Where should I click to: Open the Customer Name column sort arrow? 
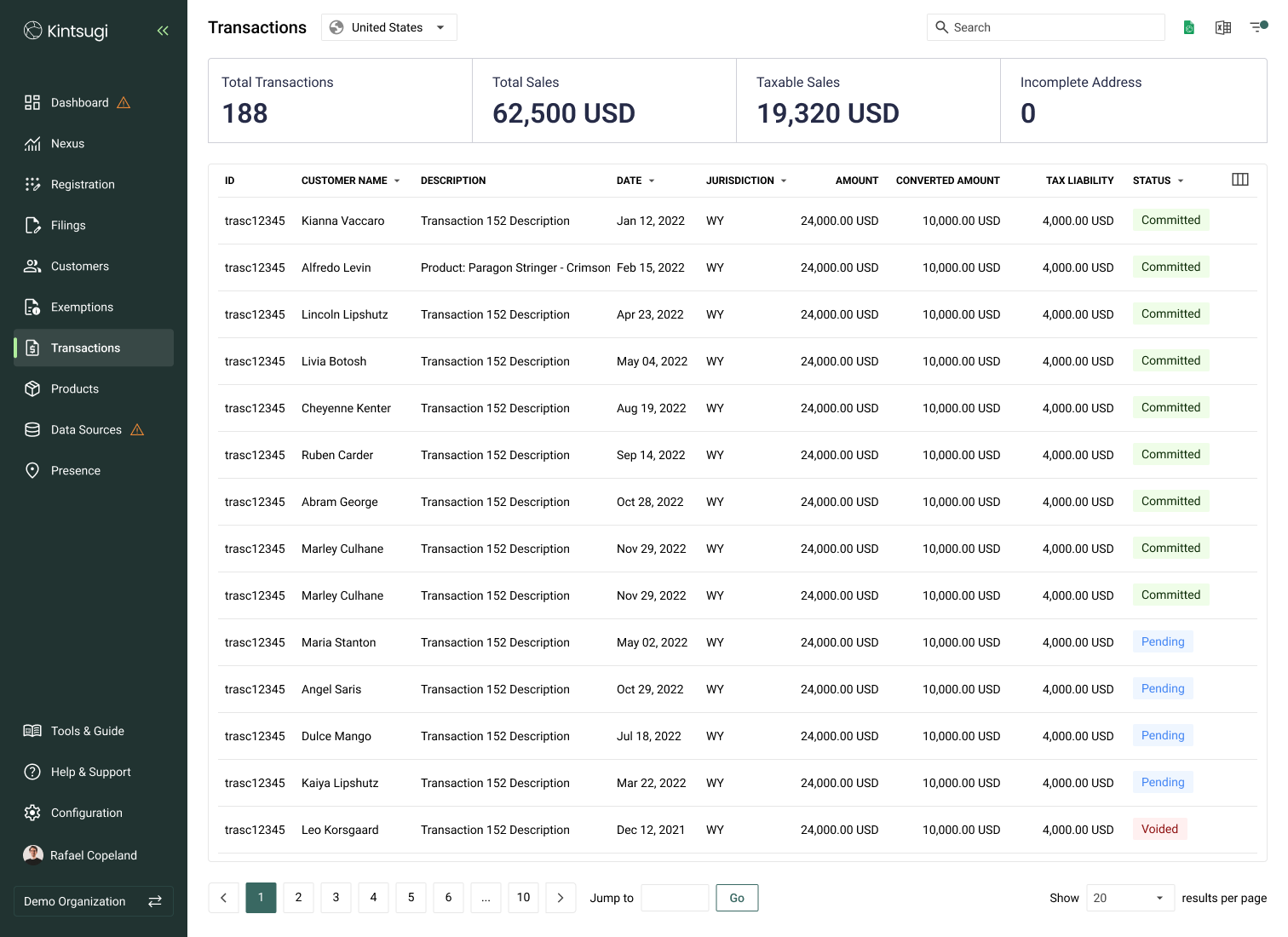[397, 181]
